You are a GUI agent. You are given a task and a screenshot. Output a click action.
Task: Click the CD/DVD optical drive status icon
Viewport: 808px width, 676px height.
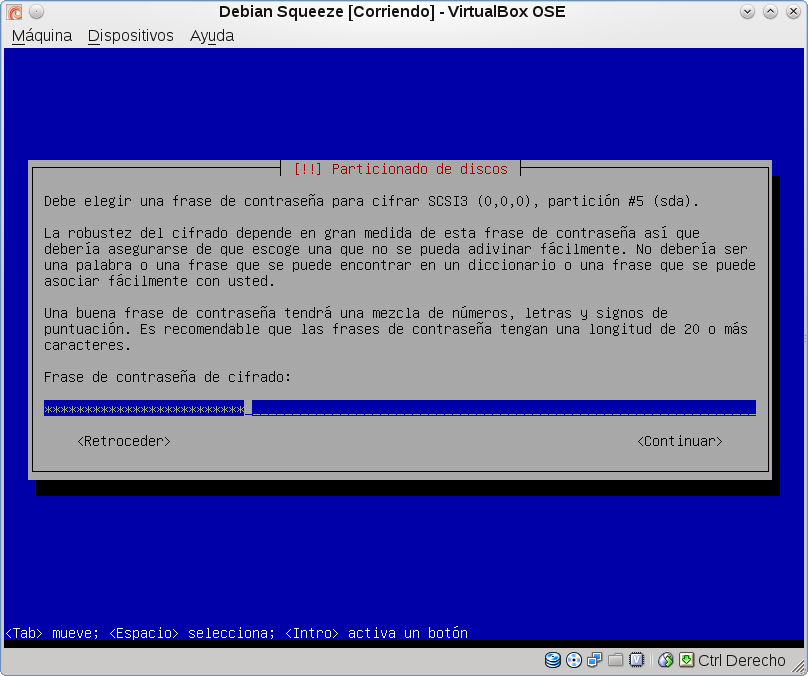574,660
